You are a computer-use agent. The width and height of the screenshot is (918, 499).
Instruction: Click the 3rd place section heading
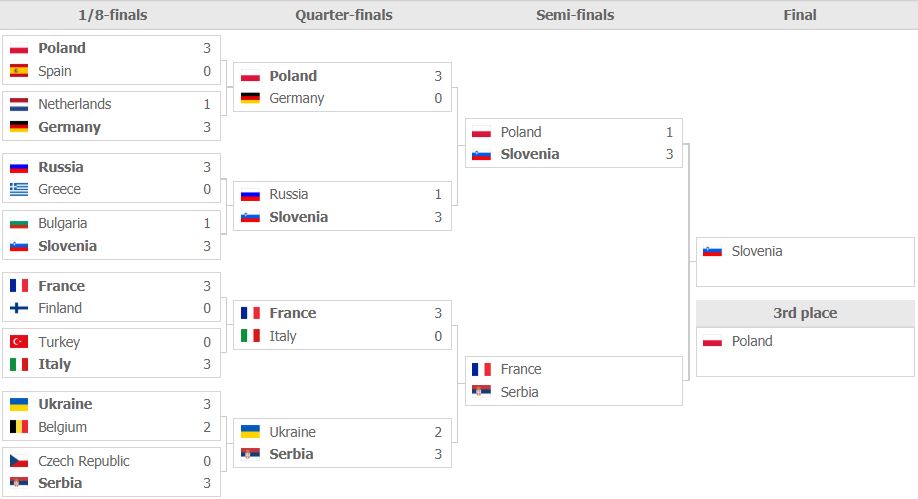pos(805,313)
